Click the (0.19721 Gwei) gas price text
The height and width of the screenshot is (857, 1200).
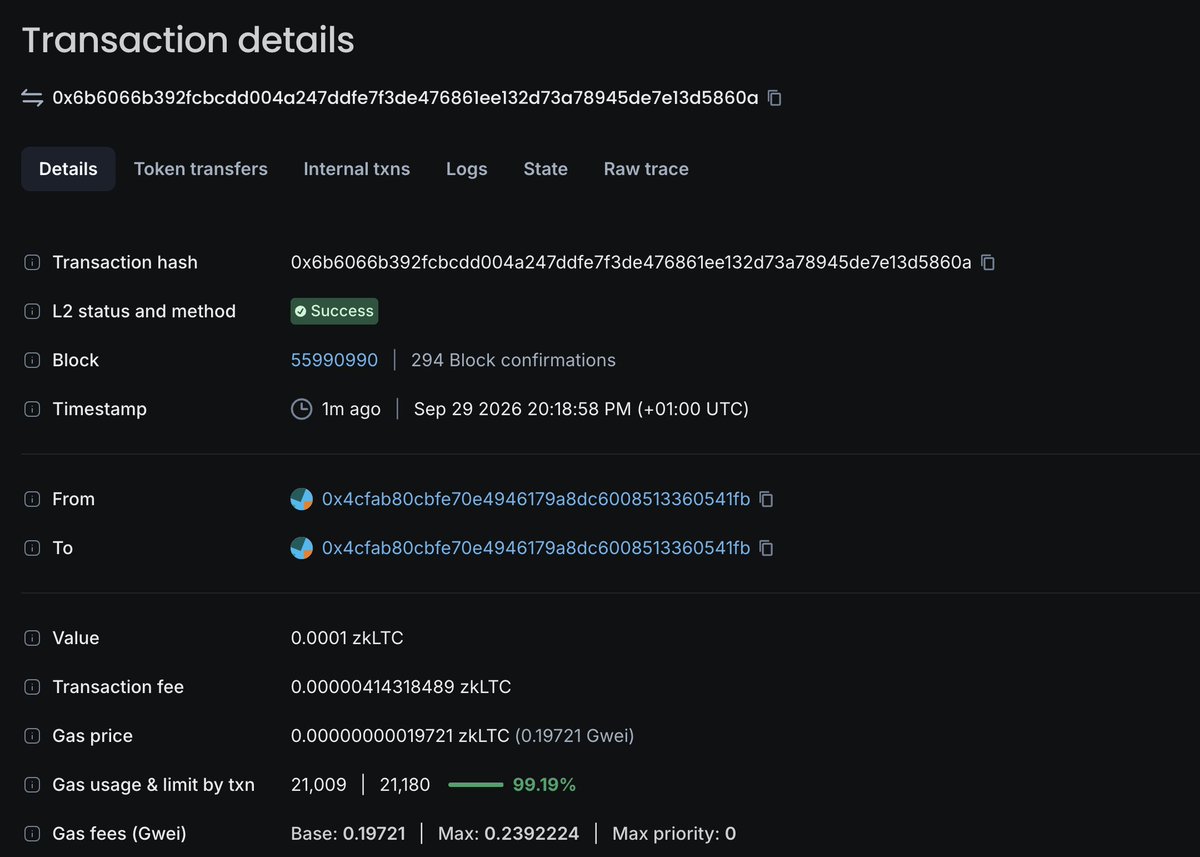click(575, 736)
